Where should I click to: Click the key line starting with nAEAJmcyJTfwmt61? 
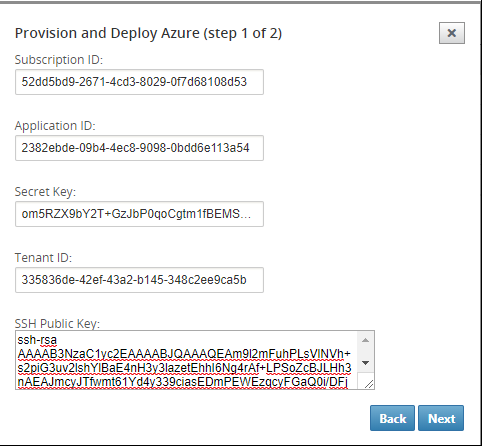click(183, 382)
